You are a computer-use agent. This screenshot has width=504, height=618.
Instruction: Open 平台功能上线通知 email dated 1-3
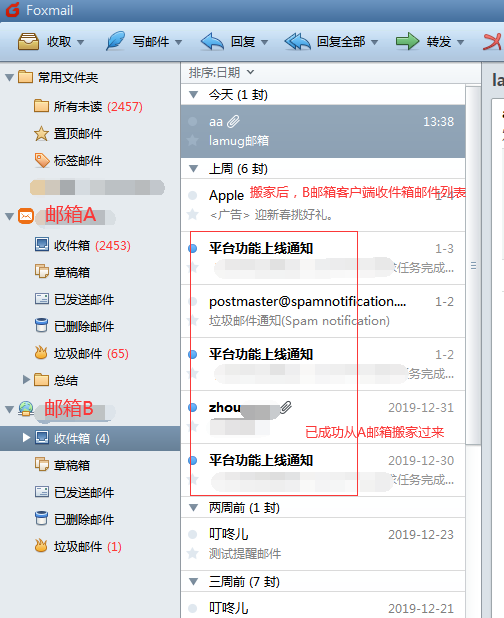323,258
